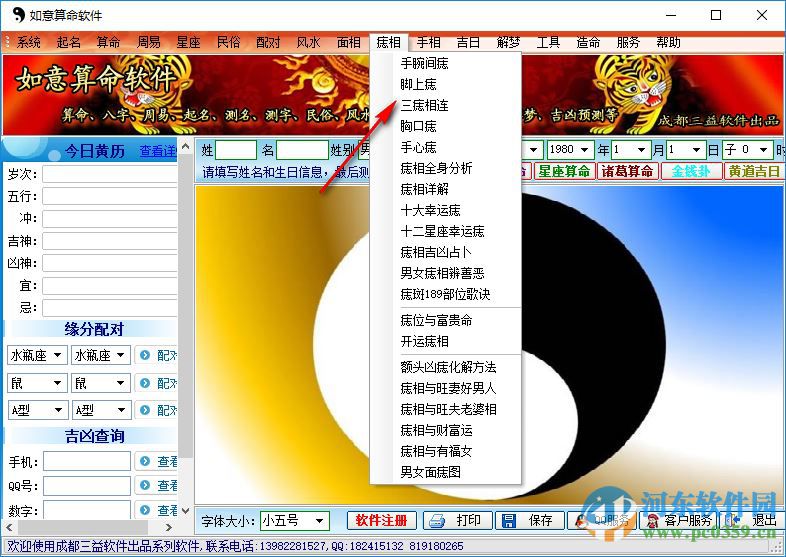Open the 配对 menu
Screen dimensions: 786x557
tap(268, 43)
